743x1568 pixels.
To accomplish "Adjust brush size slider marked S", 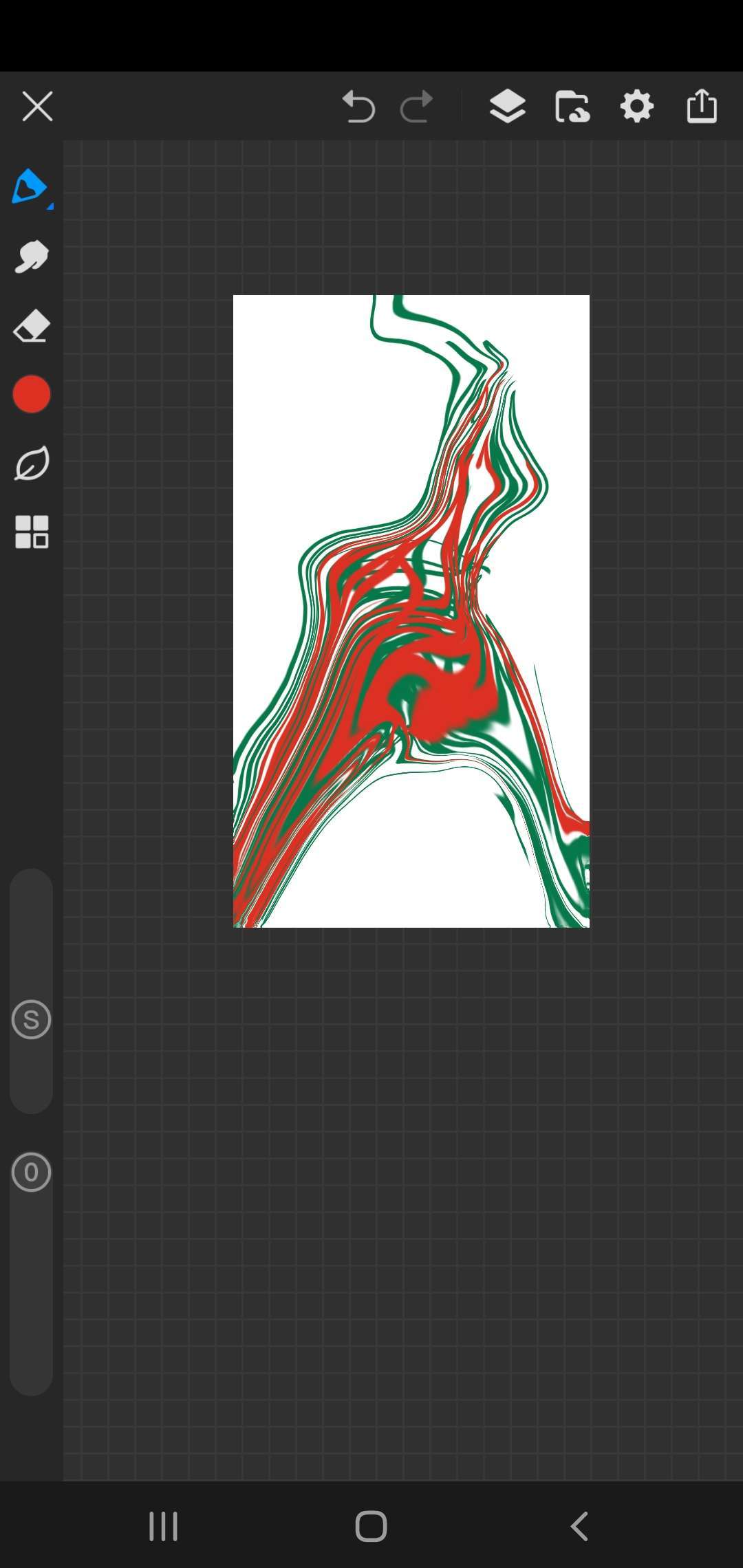I will pos(32,1019).
